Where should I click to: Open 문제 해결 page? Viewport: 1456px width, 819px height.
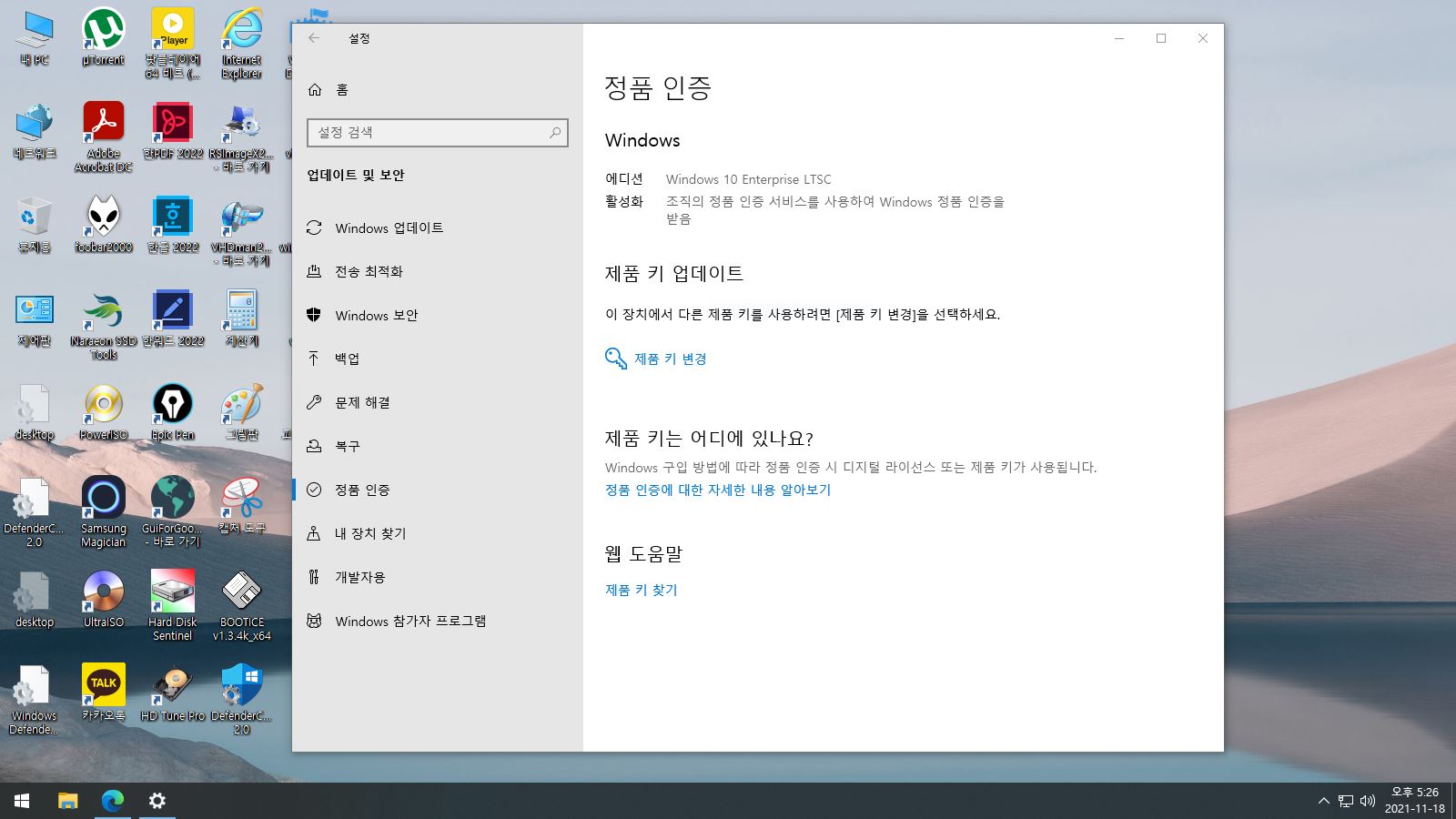(x=437, y=402)
